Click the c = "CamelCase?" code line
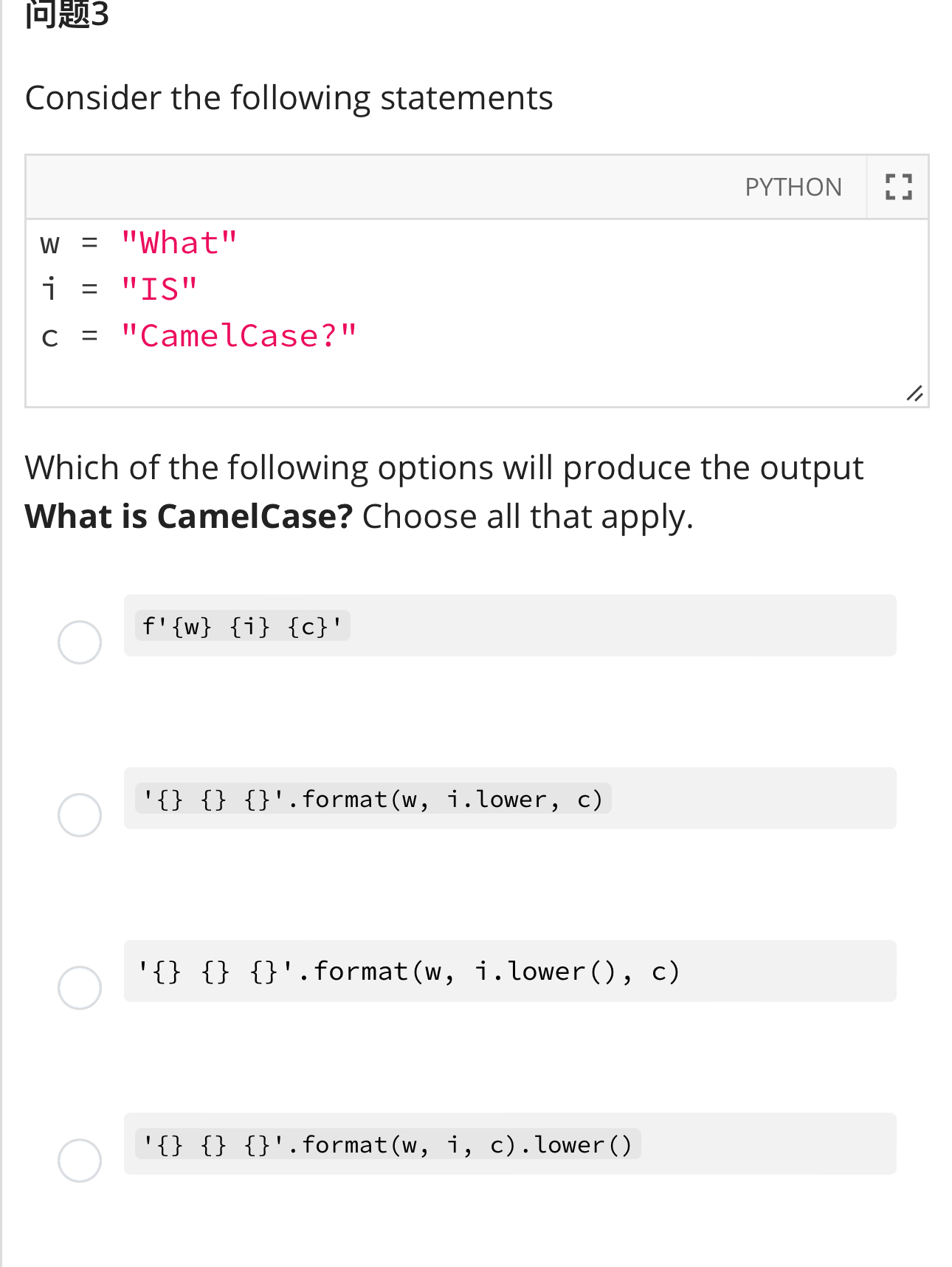The width and height of the screenshot is (952, 1267). pos(199,336)
